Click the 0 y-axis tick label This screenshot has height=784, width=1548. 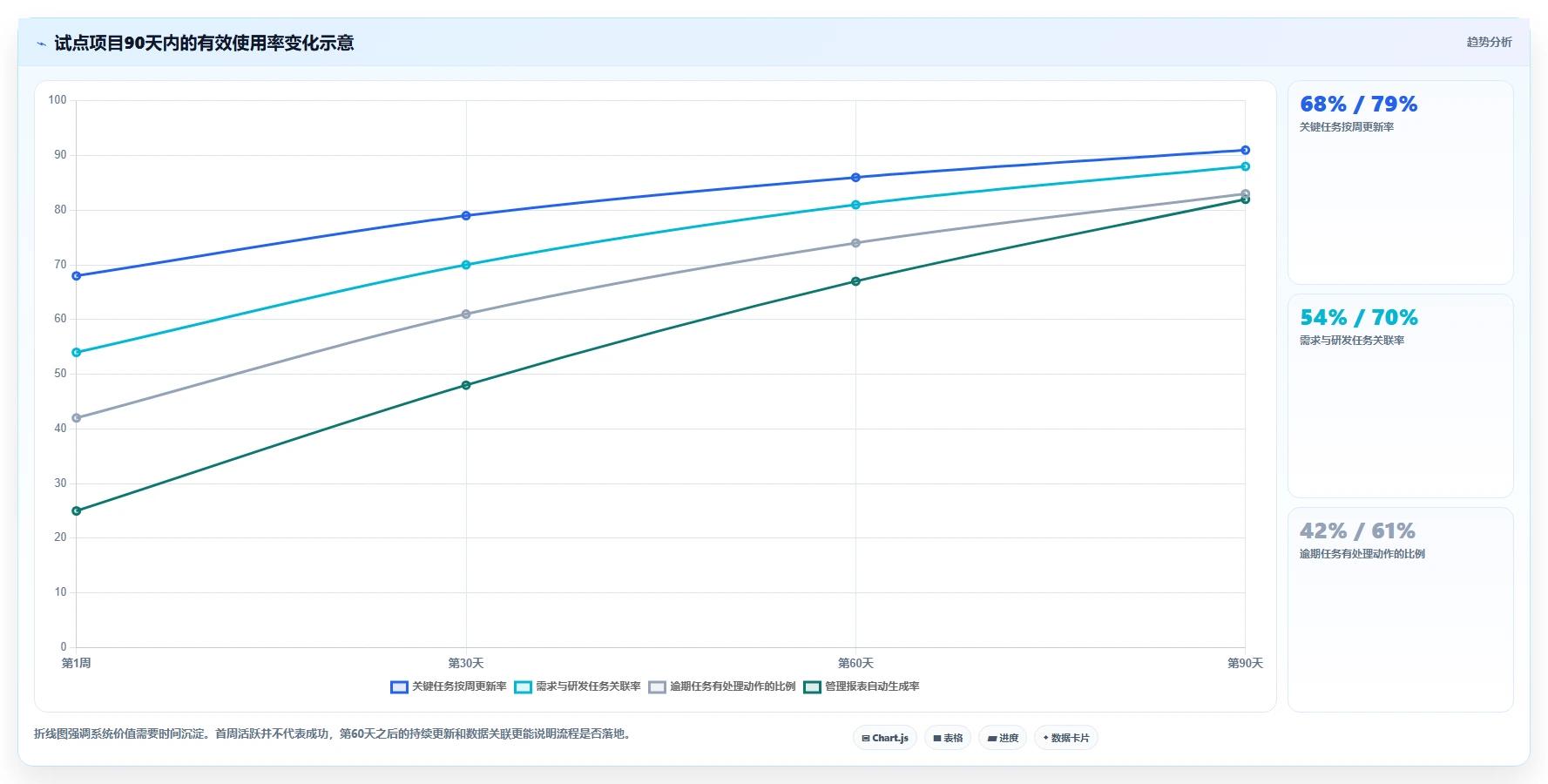64,647
